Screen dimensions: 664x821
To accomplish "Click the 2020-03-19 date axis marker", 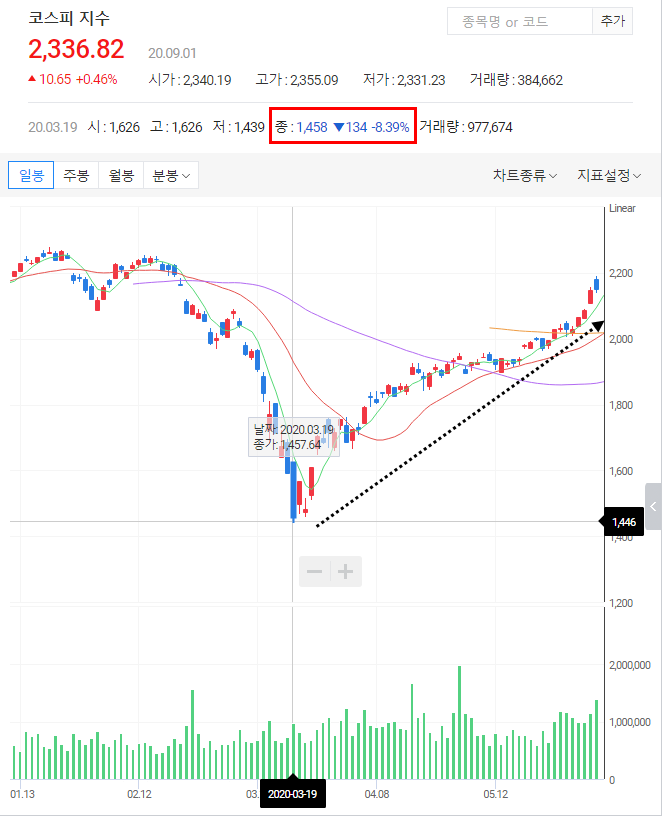I will click(293, 794).
